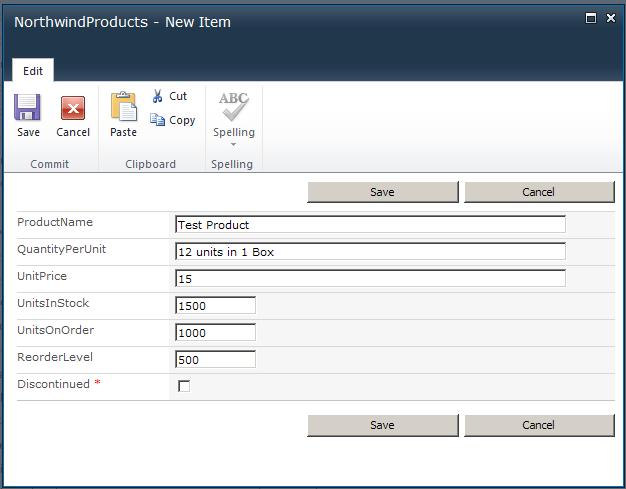This screenshot has width=626, height=489.
Task: Close the New Item dialog
Action: point(611,18)
